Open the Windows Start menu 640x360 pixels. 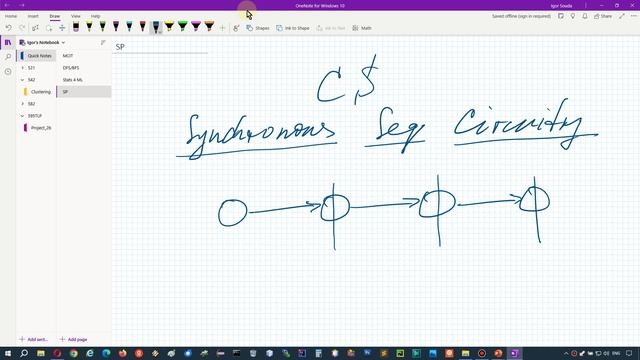pos(8,353)
